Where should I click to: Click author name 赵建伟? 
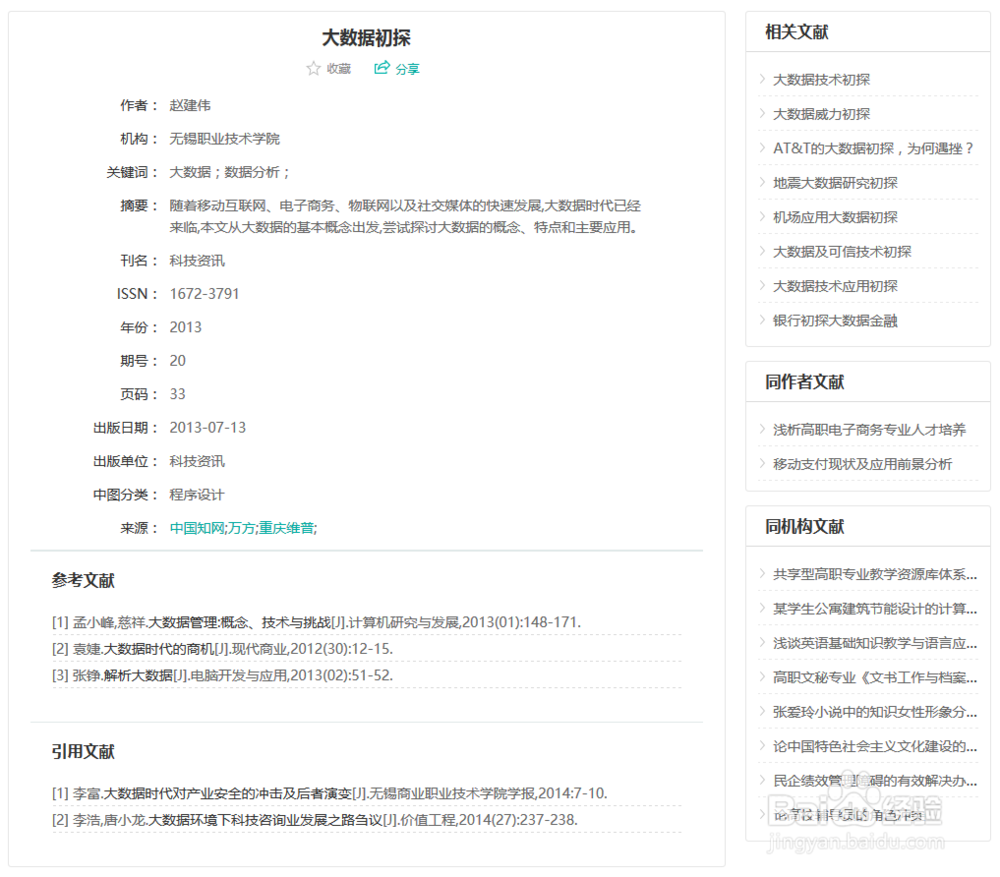pyautogui.click(x=190, y=105)
